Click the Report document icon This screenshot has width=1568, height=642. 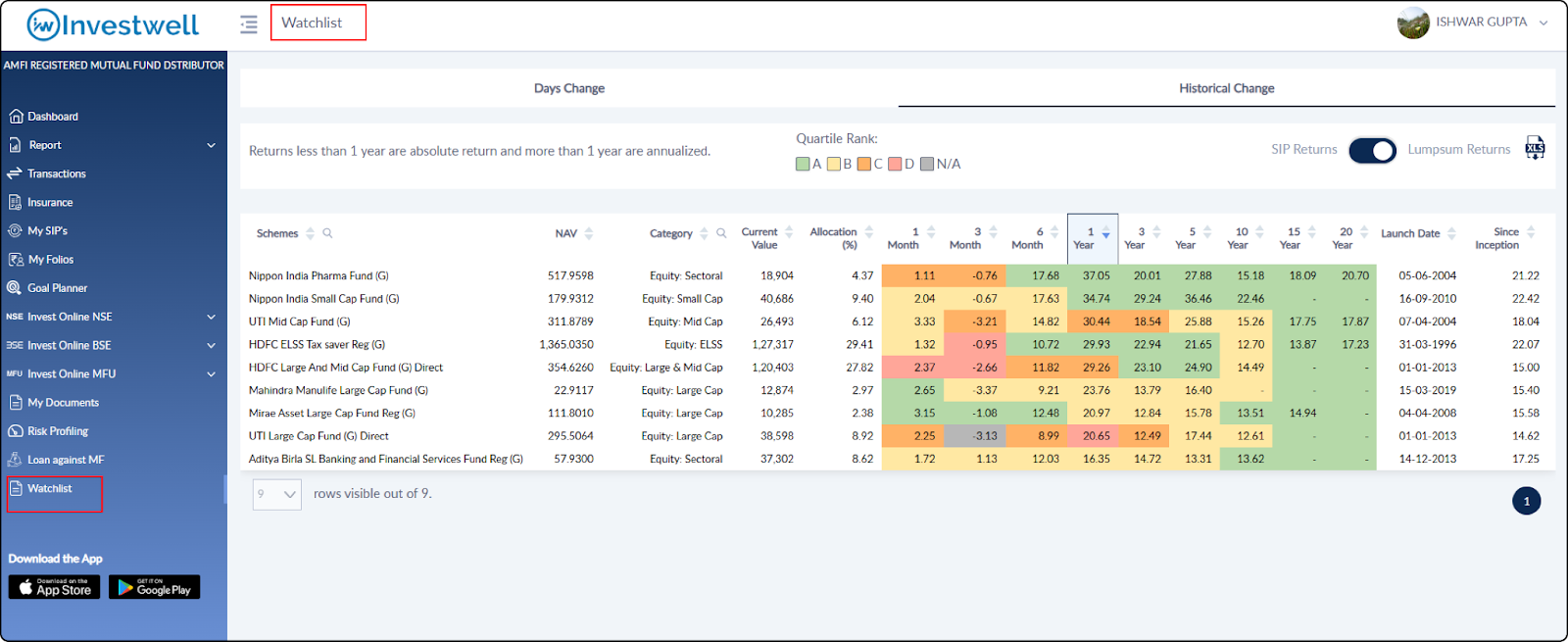[15, 145]
